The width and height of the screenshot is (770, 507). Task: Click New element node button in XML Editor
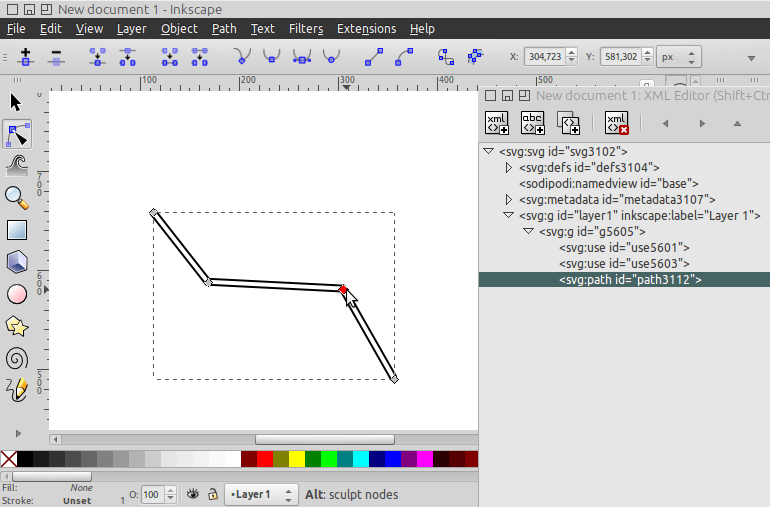[496, 123]
